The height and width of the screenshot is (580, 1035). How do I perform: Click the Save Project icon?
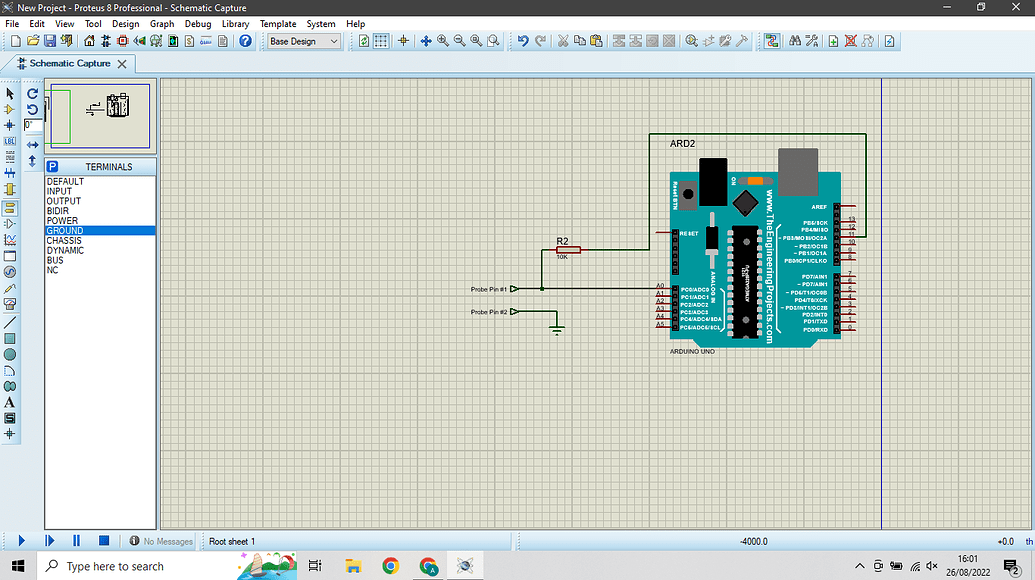click(x=49, y=41)
